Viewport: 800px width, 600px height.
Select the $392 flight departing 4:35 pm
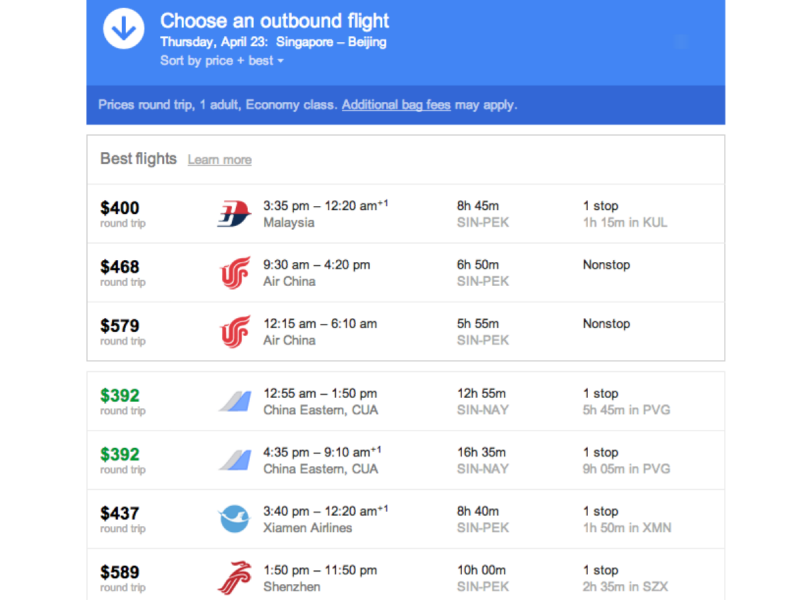[120, 454]
